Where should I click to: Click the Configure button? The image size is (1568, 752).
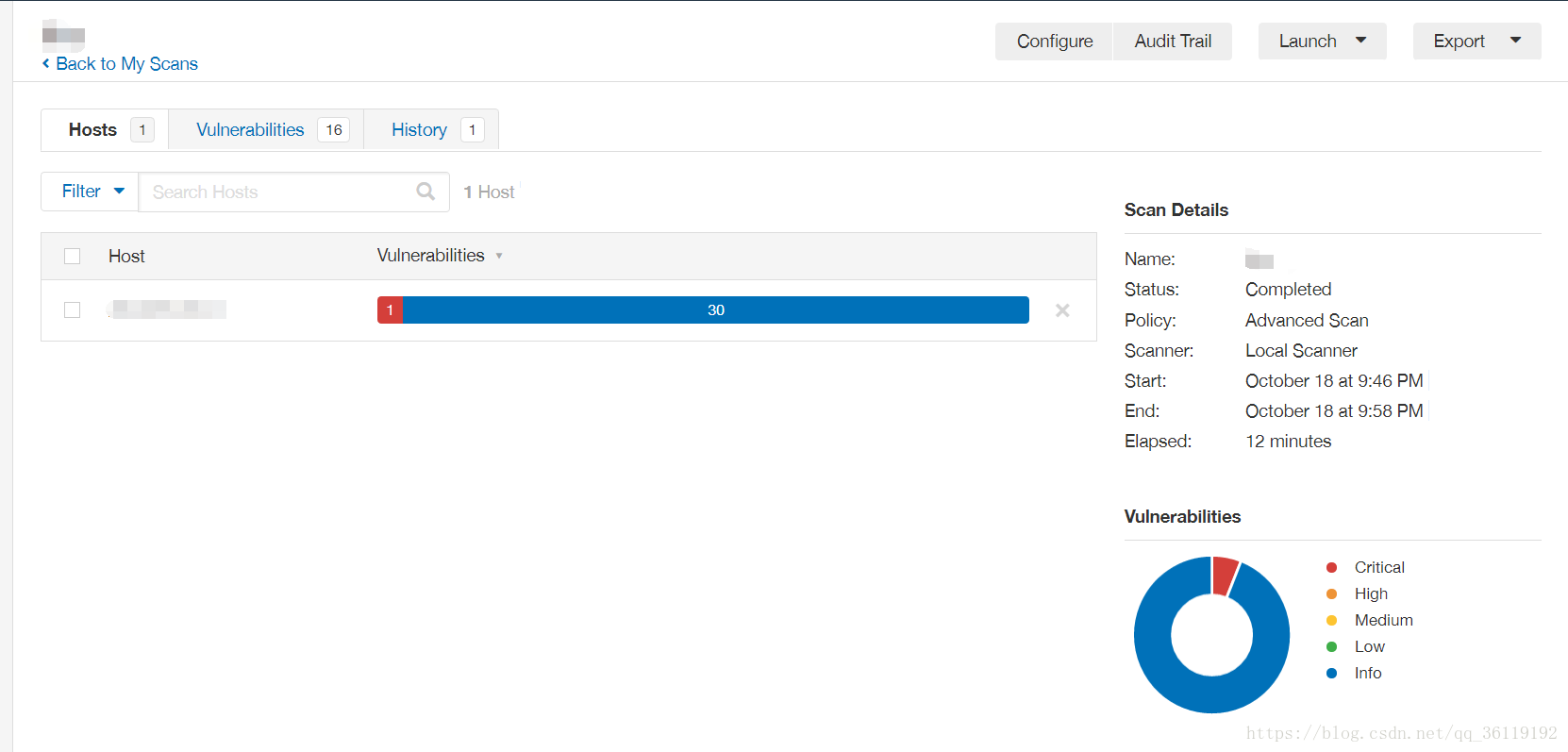click(1054, 41)
